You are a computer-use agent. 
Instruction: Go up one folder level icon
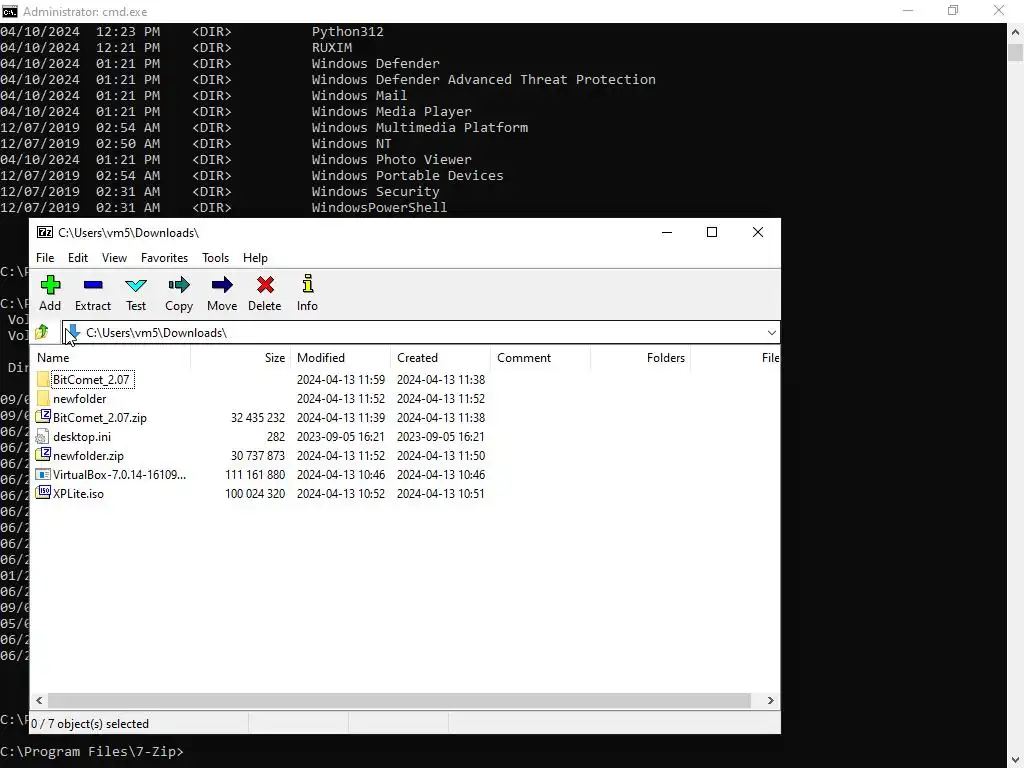[42, 332]
